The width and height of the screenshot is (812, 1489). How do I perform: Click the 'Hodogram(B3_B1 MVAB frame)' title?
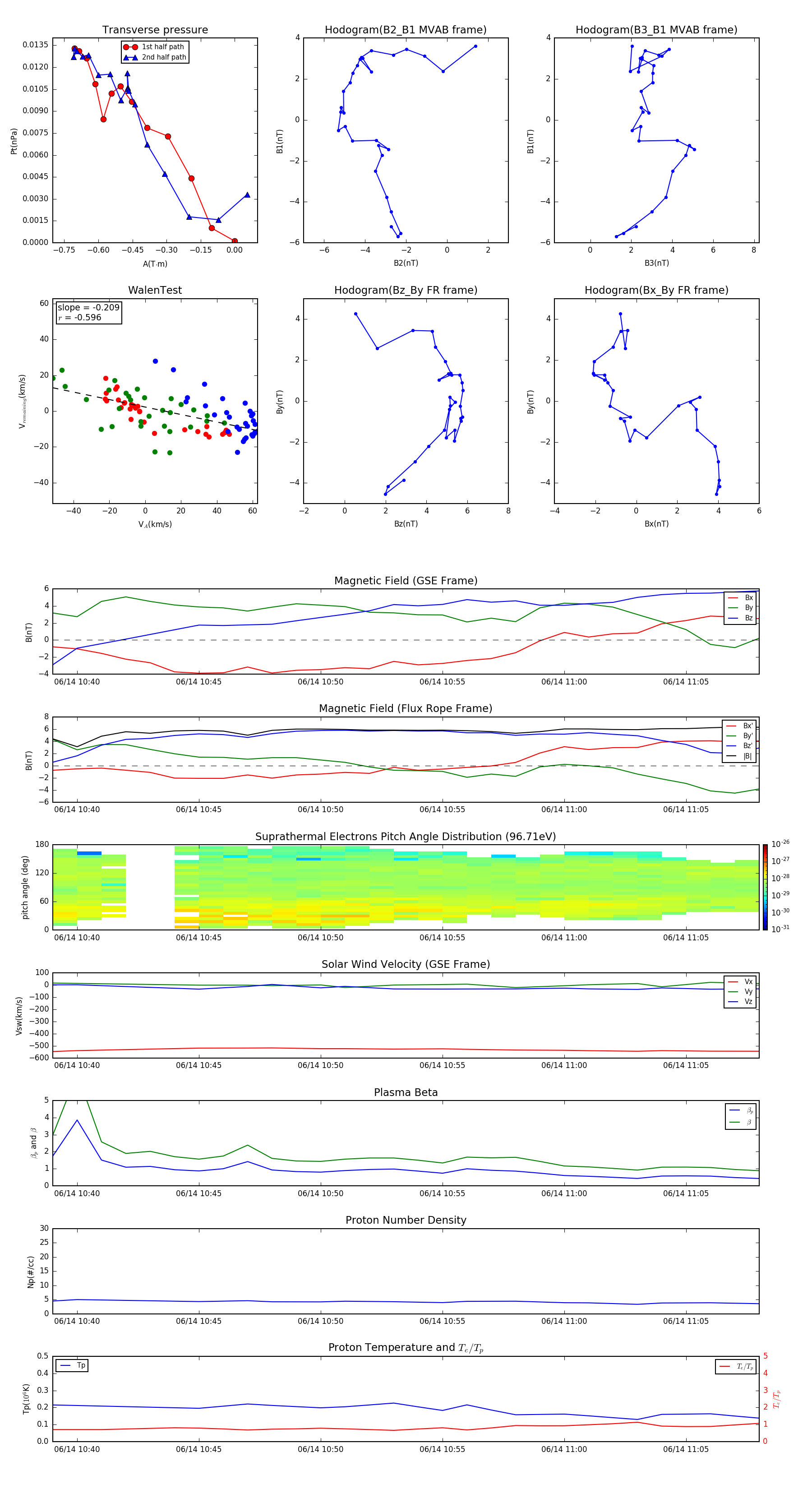coord(656,30)
